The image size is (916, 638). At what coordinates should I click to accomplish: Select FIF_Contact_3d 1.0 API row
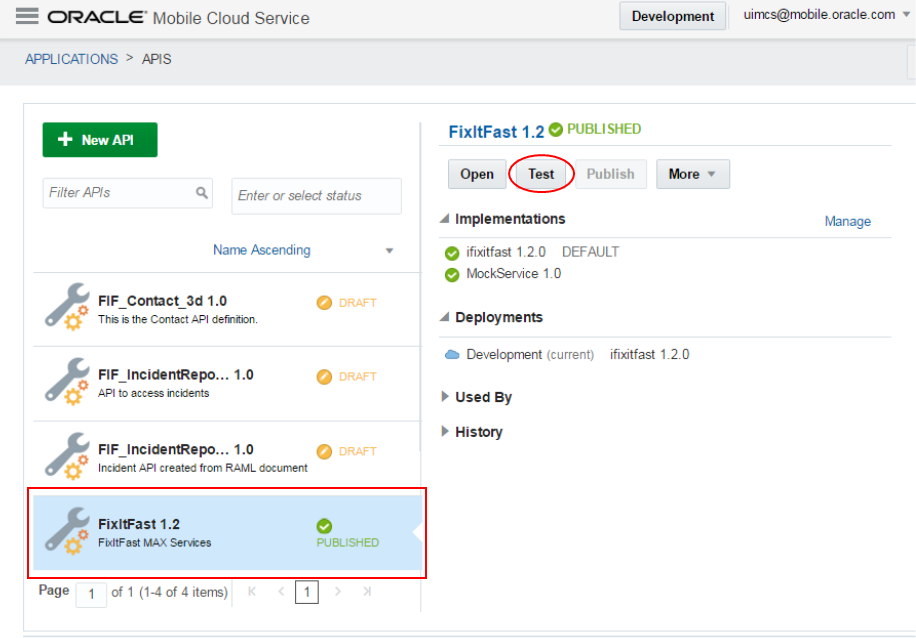[227, 309]
